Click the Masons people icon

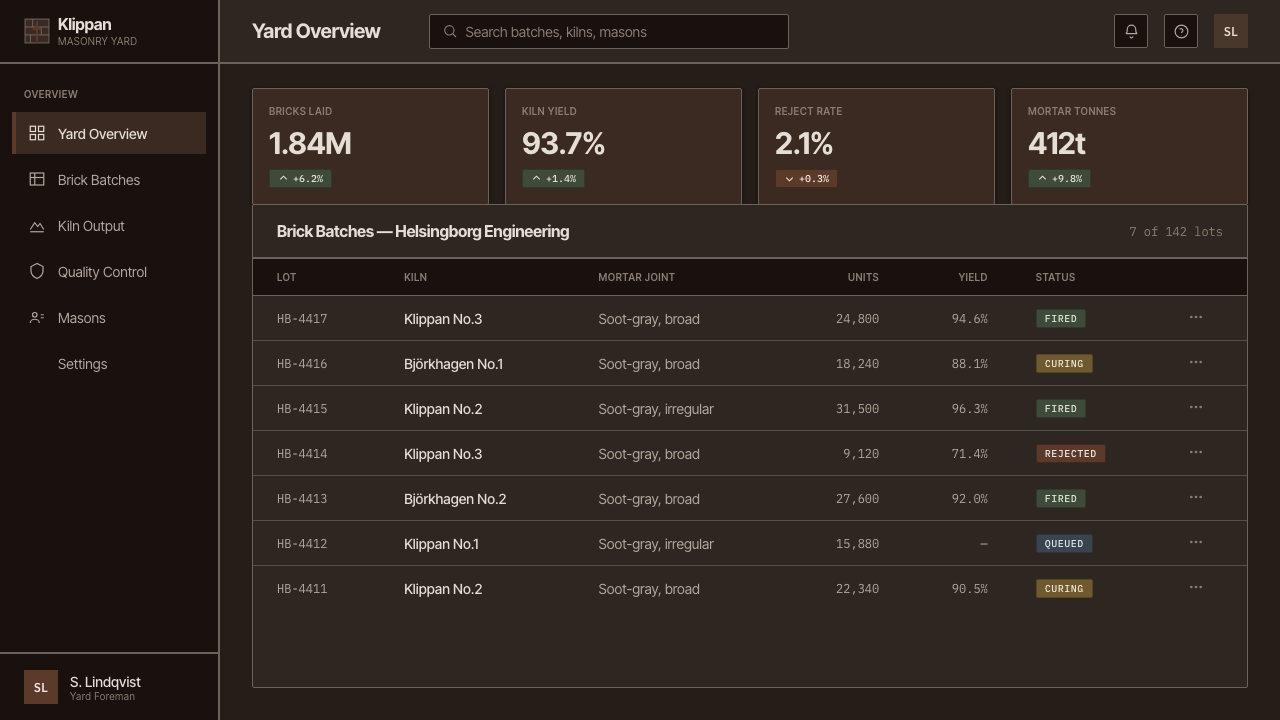click(x=37, y=318)
